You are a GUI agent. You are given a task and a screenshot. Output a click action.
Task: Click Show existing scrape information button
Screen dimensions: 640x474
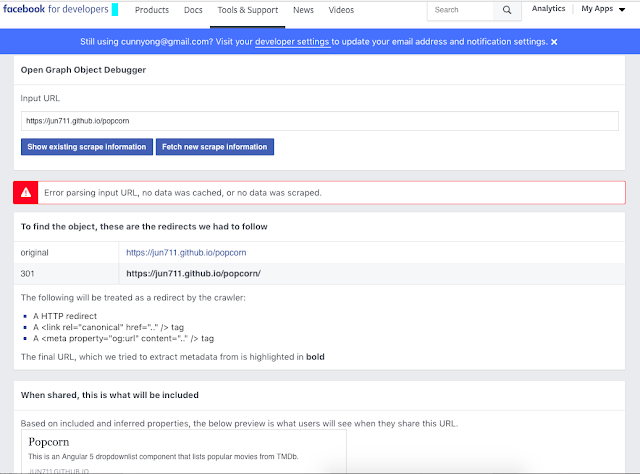[87, 147]
